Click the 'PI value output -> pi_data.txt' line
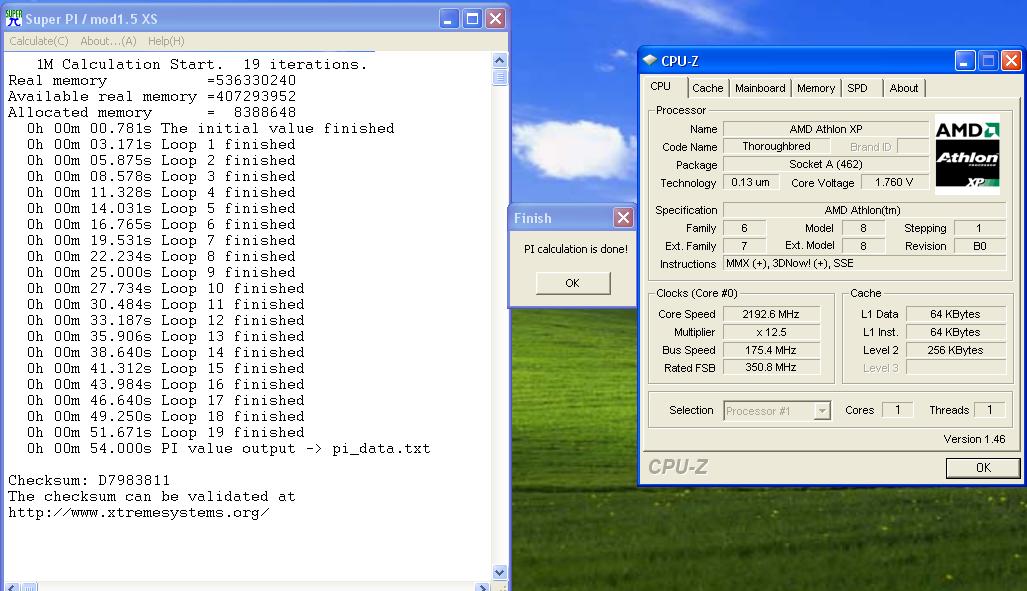The height and width of the screenshot is (591, 1027). coord(229,449)
